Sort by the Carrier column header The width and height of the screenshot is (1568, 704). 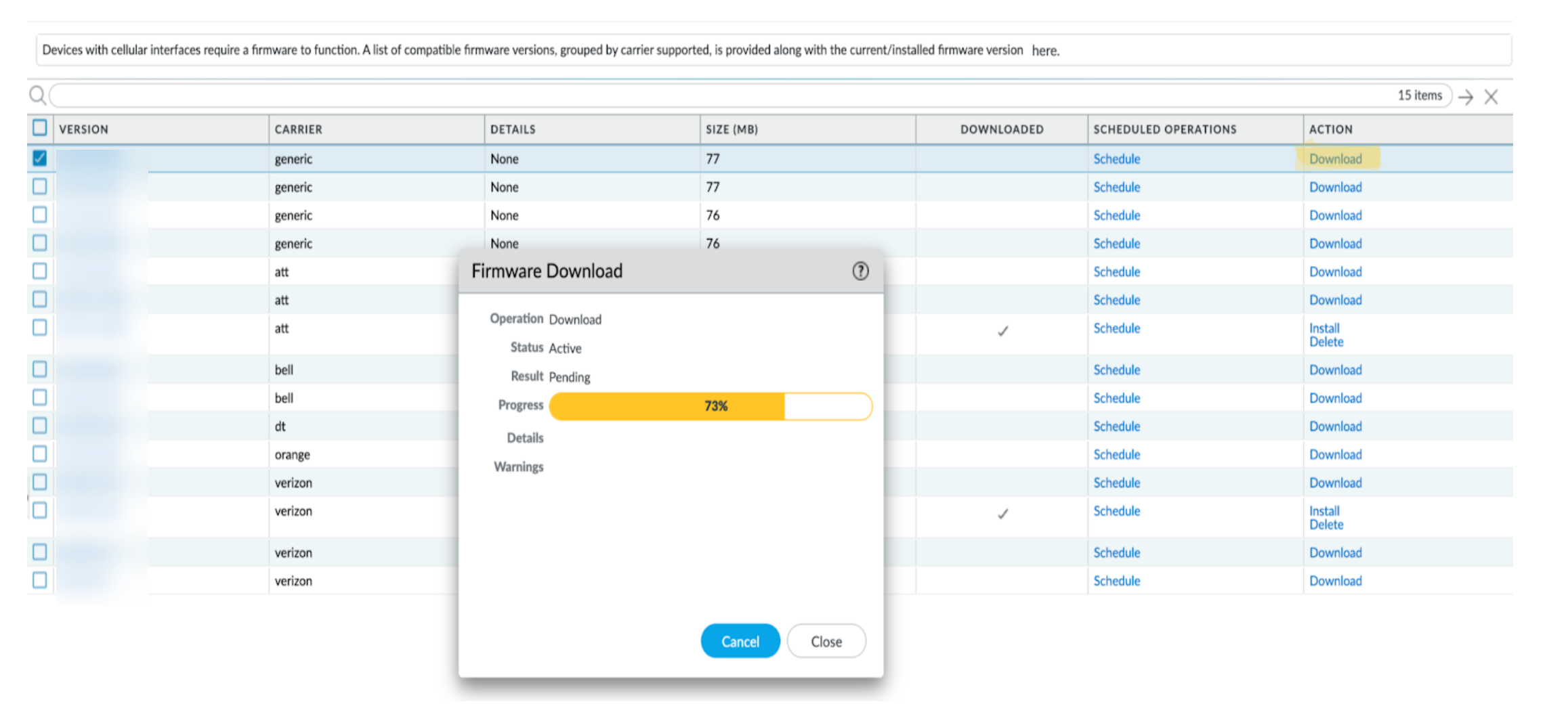point(299,129)
